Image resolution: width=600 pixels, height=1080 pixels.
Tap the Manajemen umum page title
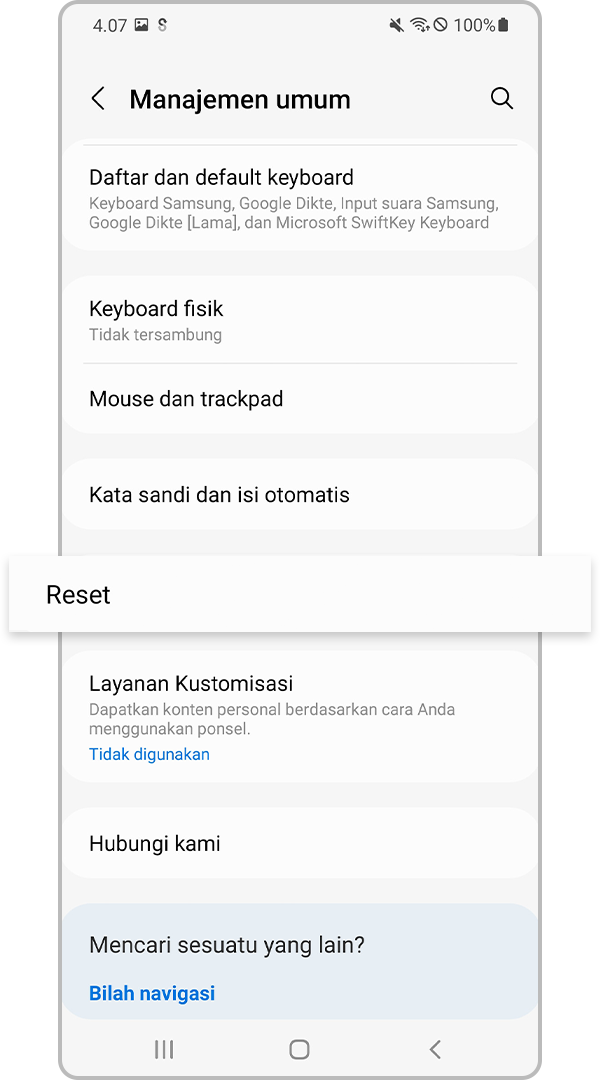click(240, 99)
